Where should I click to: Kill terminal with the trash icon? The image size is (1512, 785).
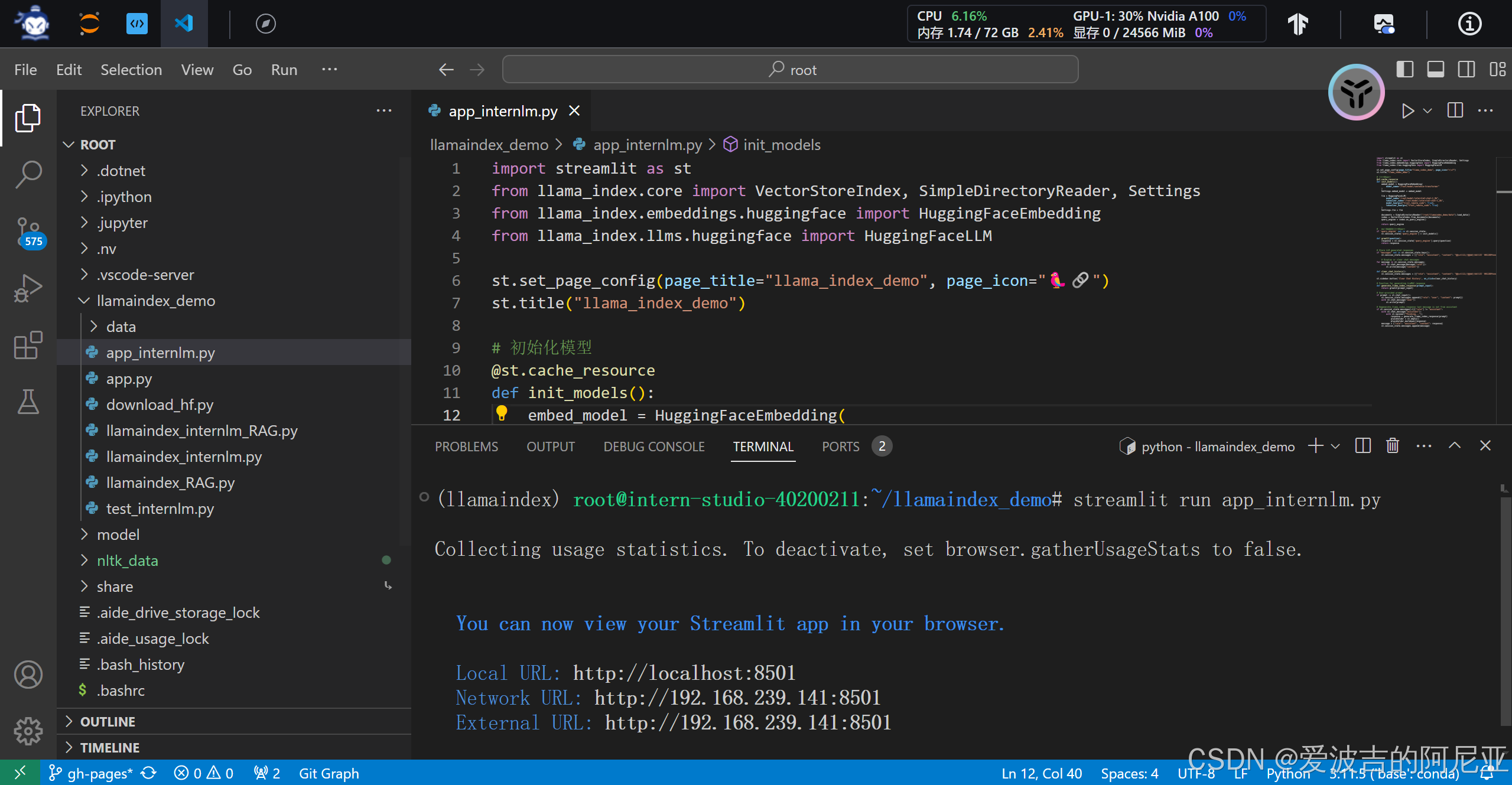tap(1393, 446)
